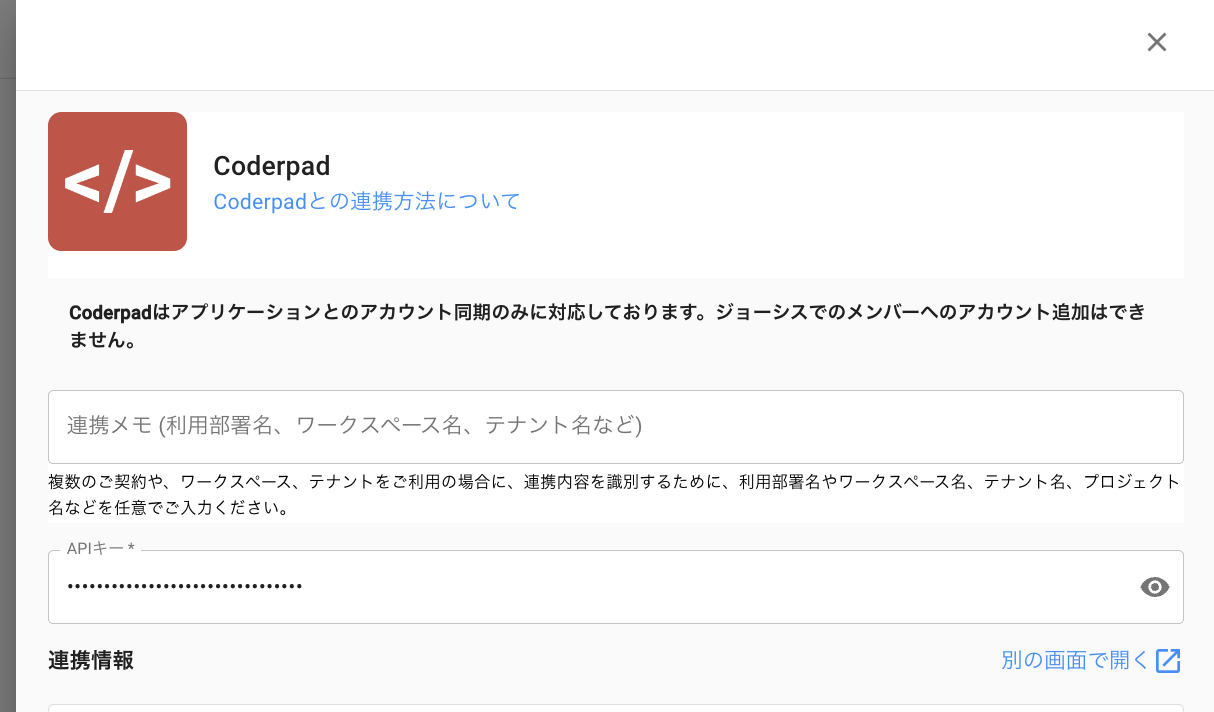
Task: Select the masked API key dots
Action: (x=185, y=586)
